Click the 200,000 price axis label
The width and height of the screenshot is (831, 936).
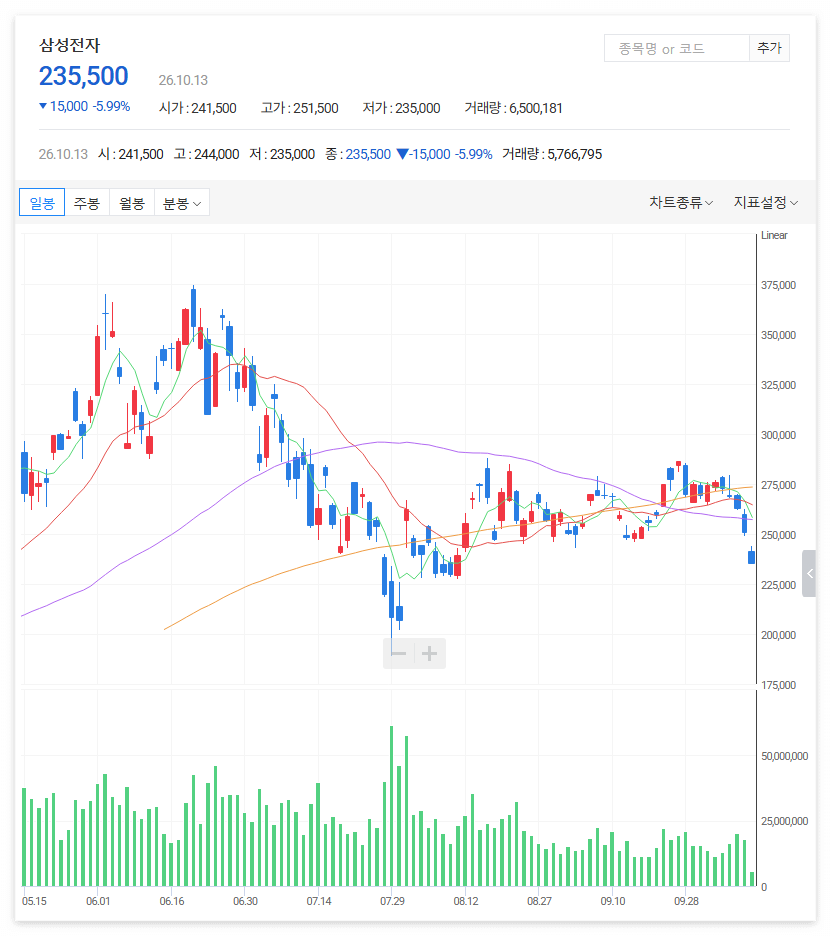click(778, 635)
